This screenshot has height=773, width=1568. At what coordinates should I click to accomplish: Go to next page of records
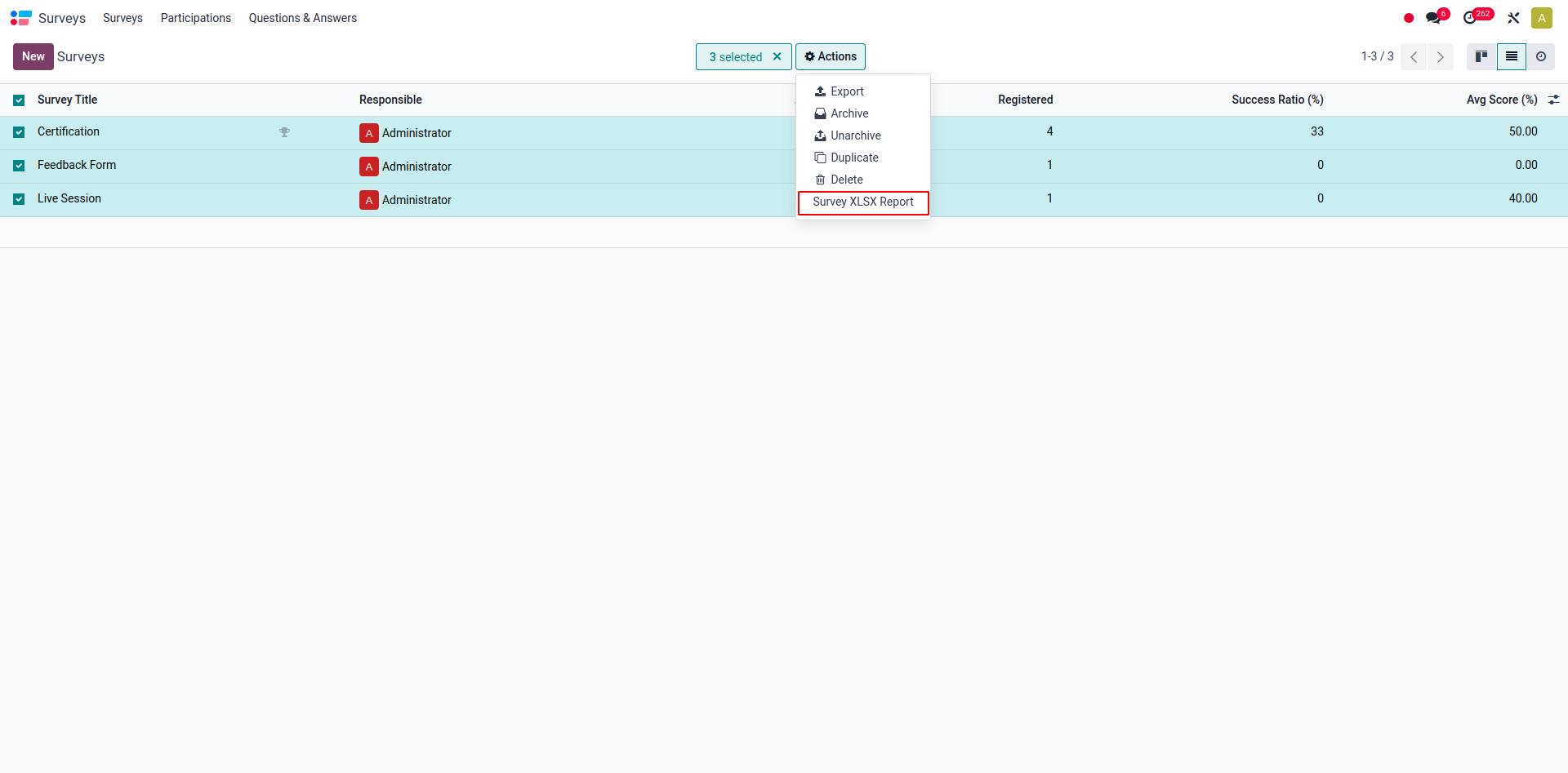click(x=1441, y=56)
